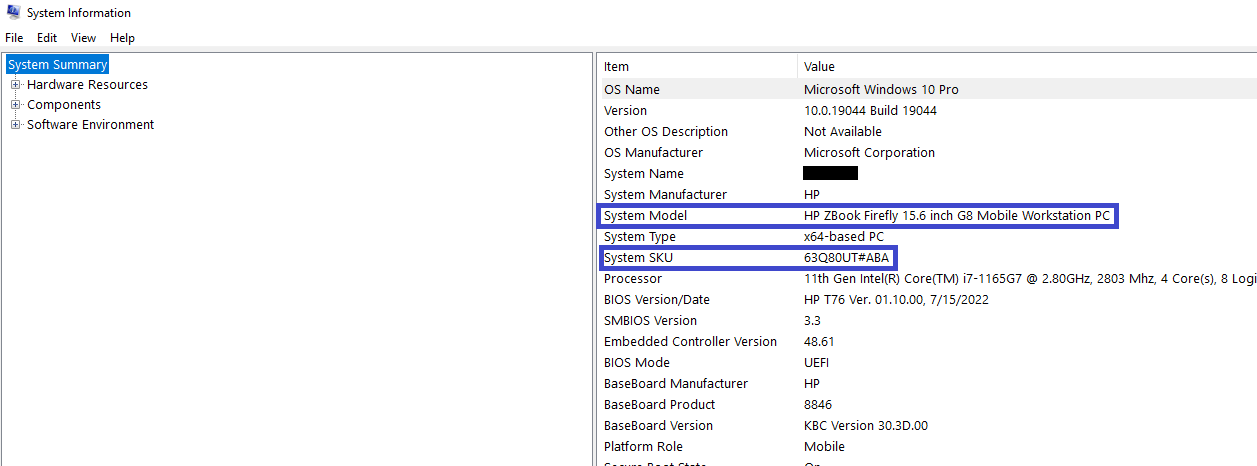Select Hardware Resources label in tree

(87, 85)
